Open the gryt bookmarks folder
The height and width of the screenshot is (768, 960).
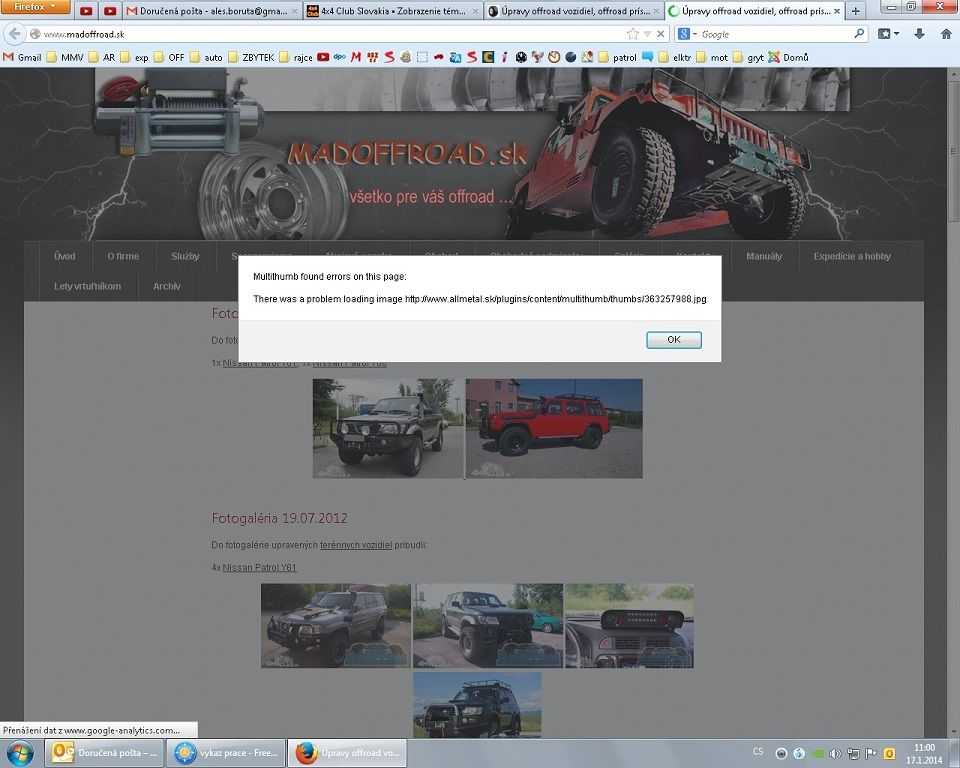[748, 58]
